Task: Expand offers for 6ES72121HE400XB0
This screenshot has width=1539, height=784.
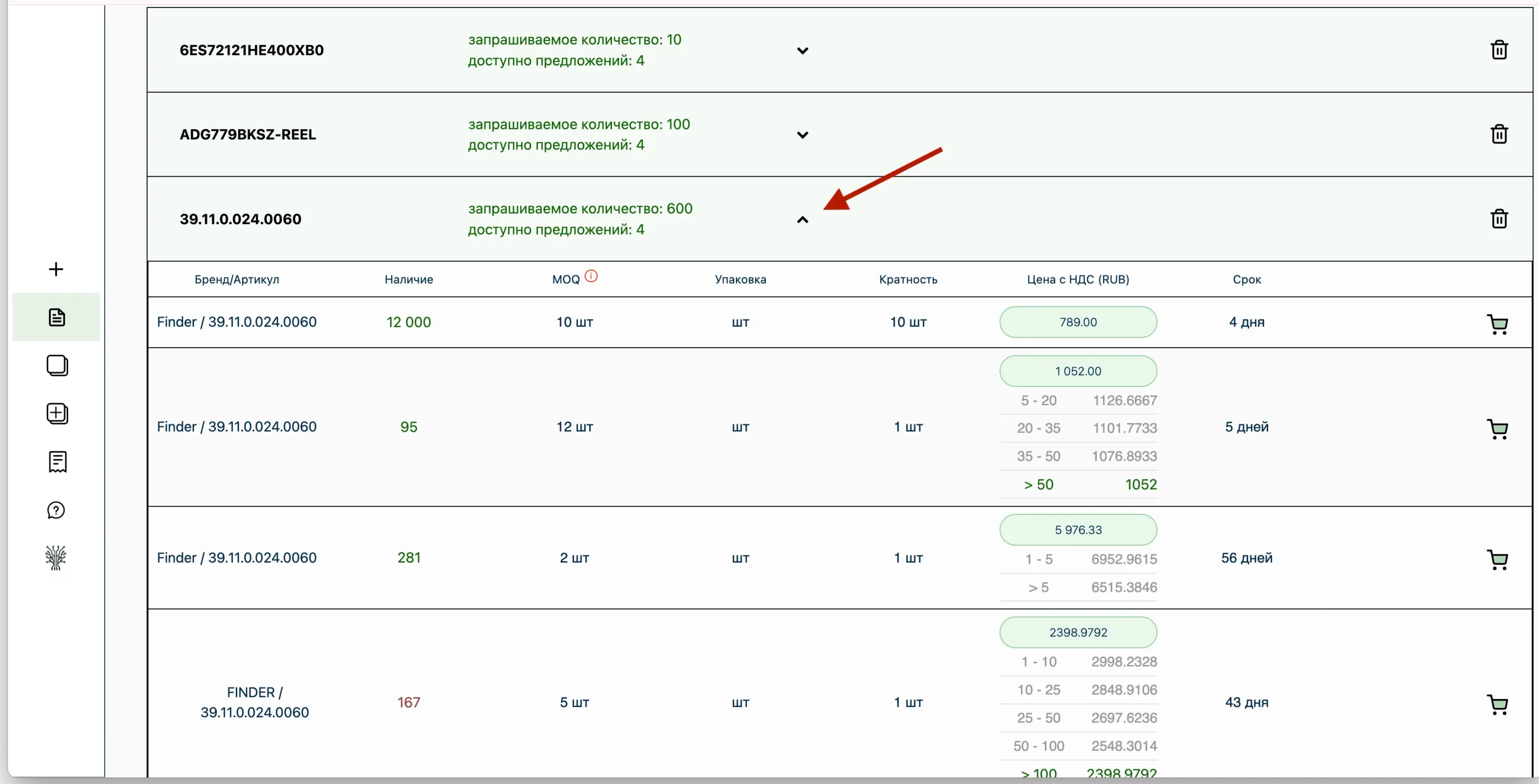Action: [803, 51]
